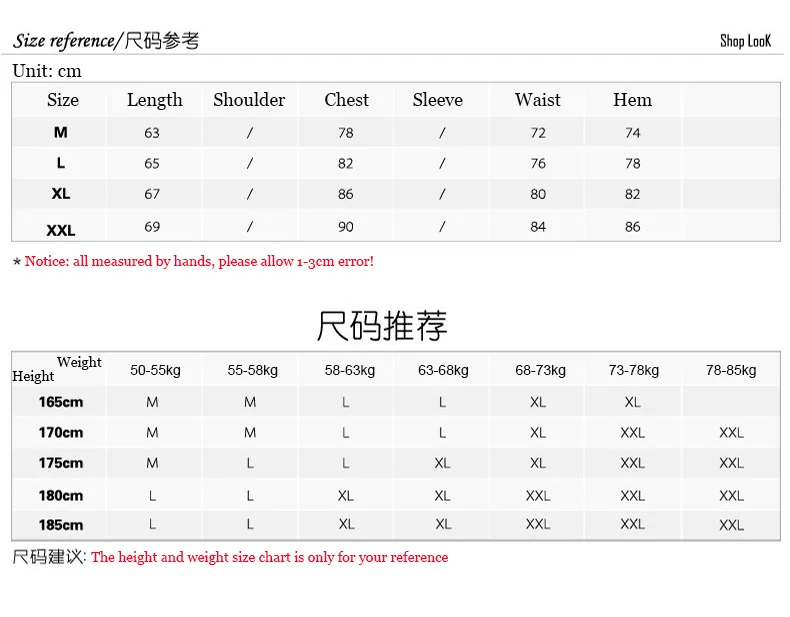The height and width of the screenshot is (617, 790).
Task: Click the 尺码推荐 heading
Action: [382, 326]
